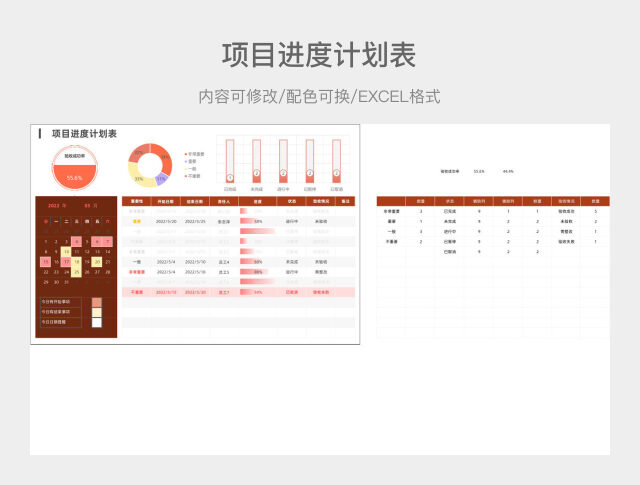
Task: Click the 验收成功 cell in the right summary table
Action: [566, 211]
